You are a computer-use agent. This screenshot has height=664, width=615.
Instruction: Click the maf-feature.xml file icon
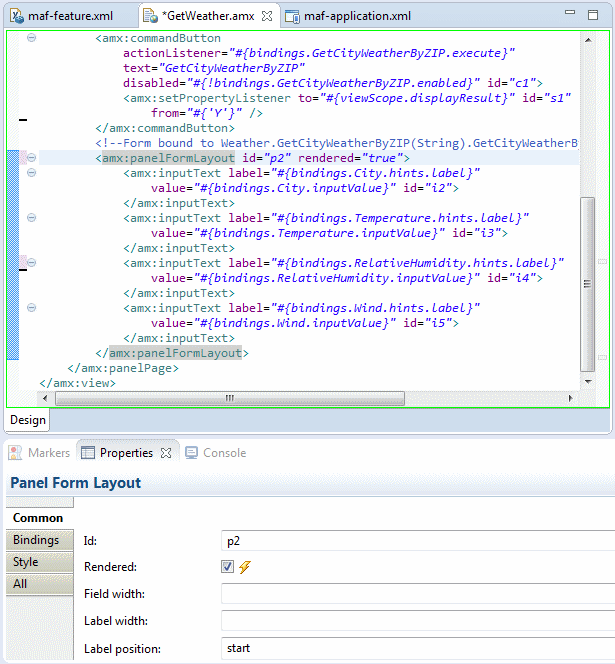tap(17, 16)
